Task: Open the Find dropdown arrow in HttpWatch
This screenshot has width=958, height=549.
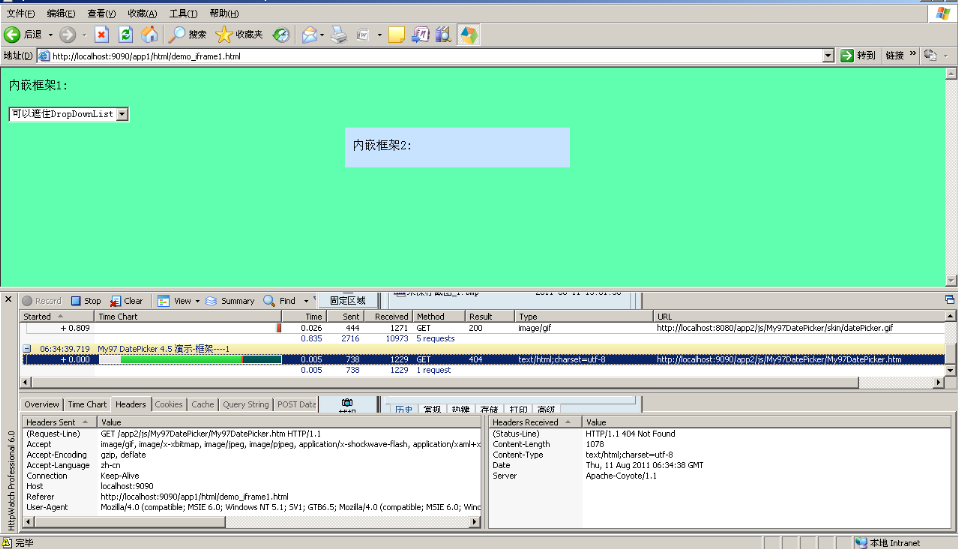Action: (306, 301)
